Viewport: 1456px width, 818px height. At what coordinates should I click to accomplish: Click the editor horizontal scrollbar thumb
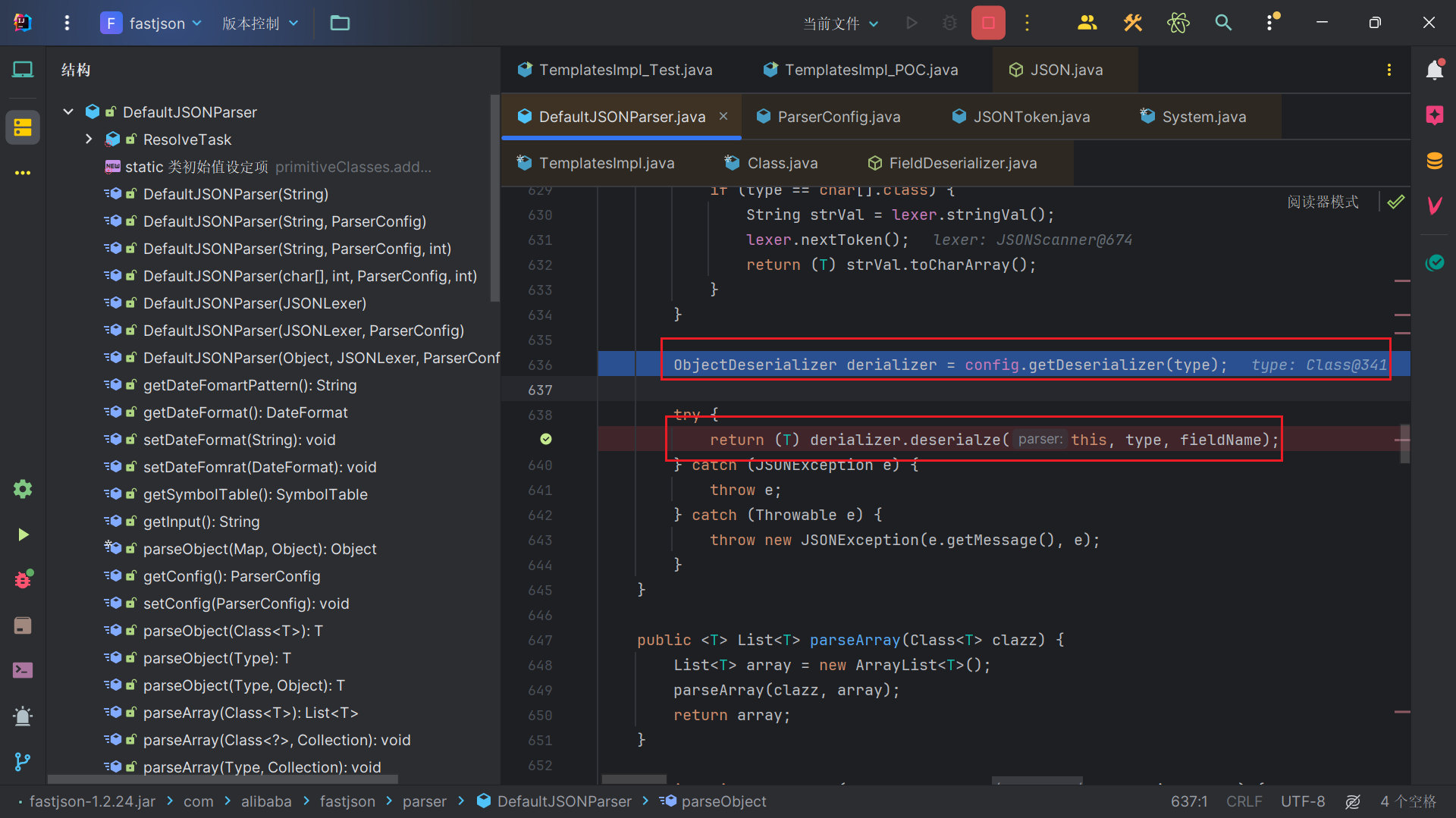(634, 779)
